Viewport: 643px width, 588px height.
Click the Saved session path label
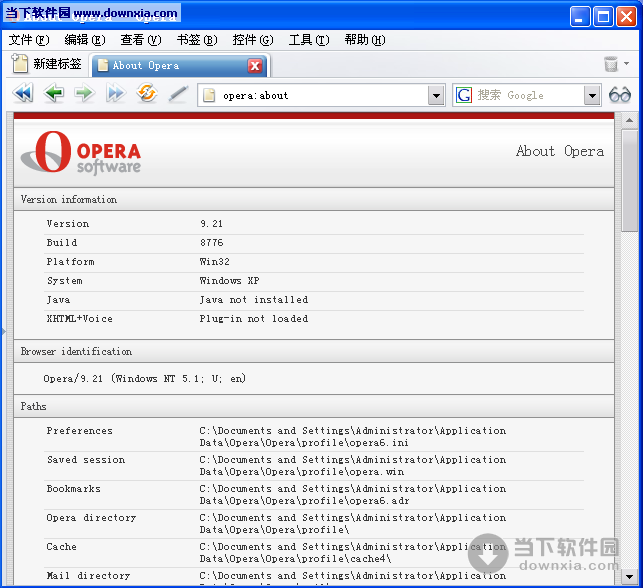86,460
